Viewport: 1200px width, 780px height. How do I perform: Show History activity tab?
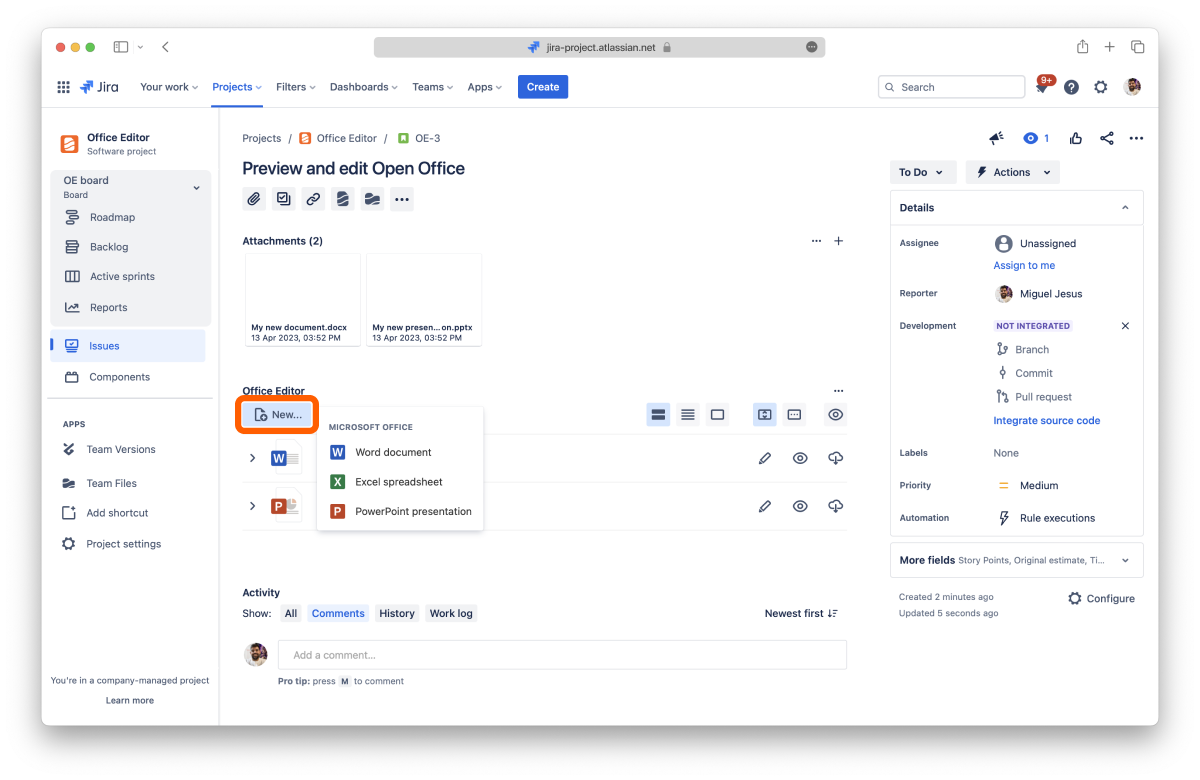(x=397, y=613)
